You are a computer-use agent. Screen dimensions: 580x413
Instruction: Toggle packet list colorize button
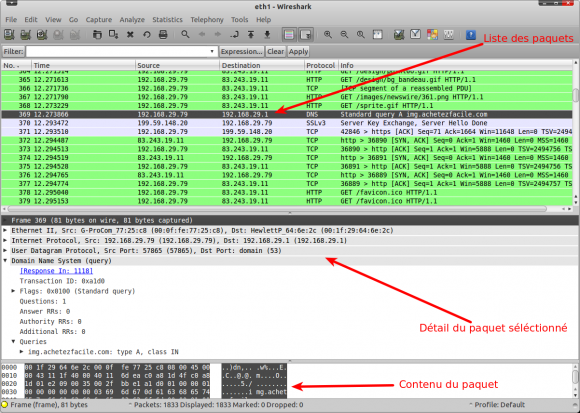click(x=289, y=35)
